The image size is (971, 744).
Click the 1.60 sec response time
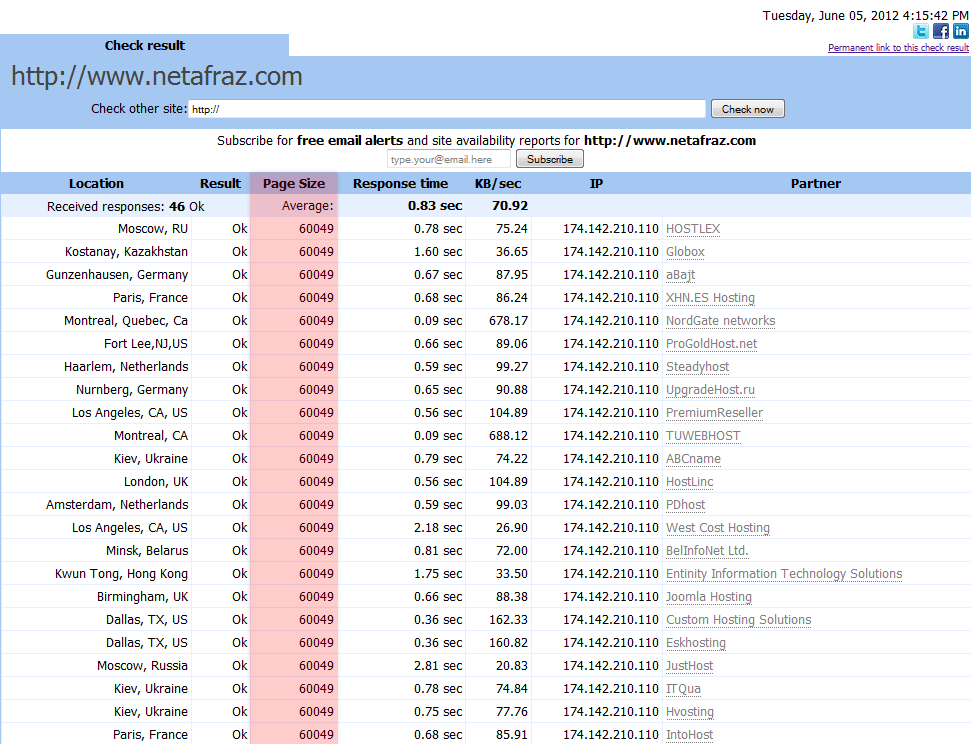pyautogui.click(x=438, y=252)
